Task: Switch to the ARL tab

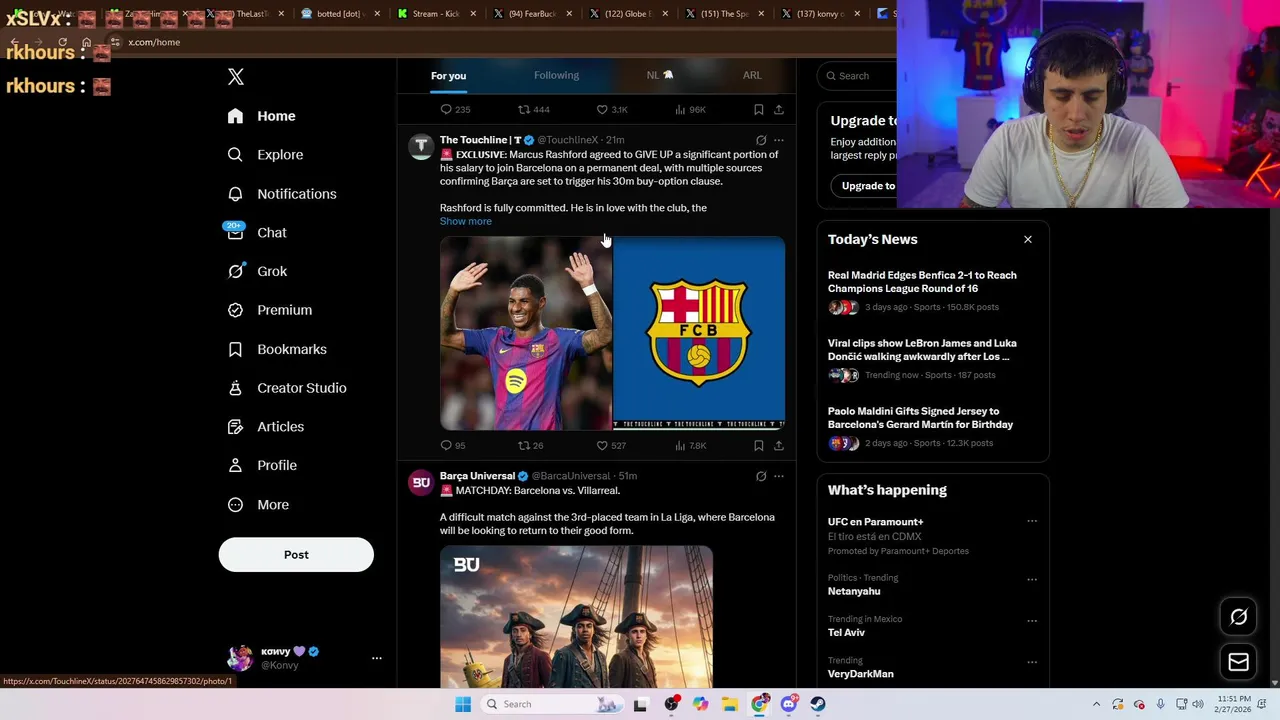Action: pyautogui.click(x=752, y=76)
